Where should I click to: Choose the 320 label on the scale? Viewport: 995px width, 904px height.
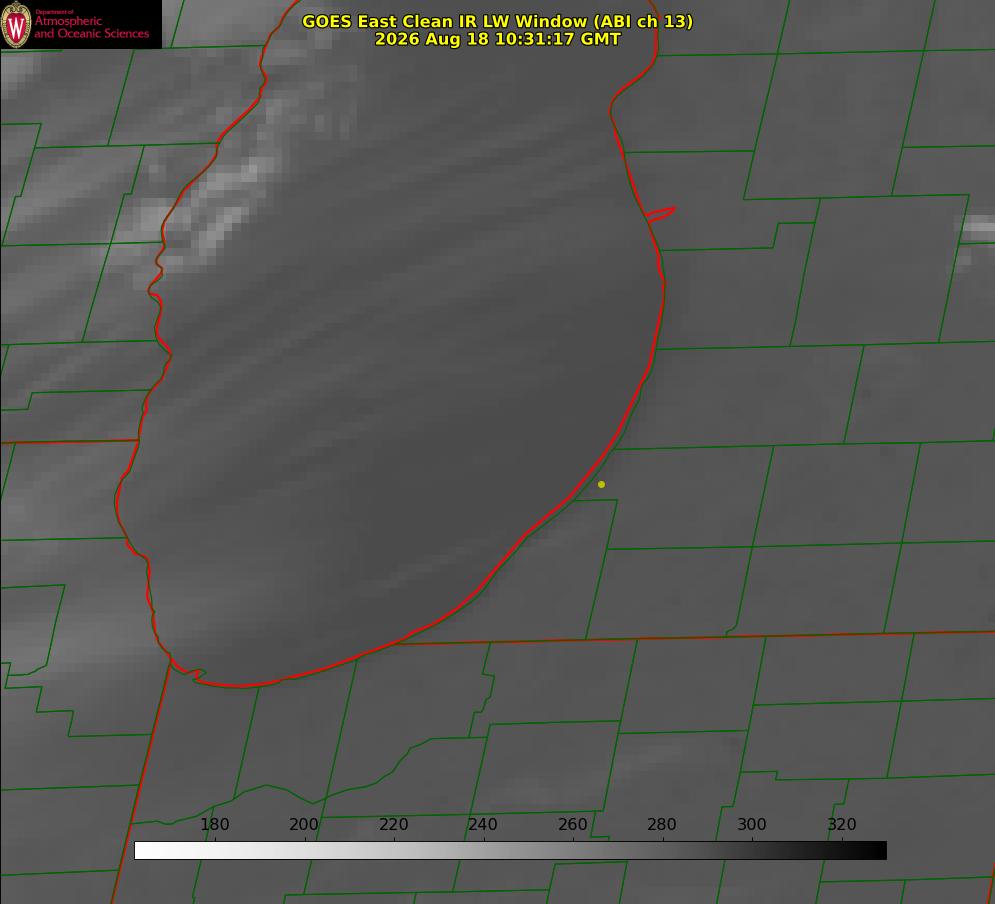click(x=841, y=824)
